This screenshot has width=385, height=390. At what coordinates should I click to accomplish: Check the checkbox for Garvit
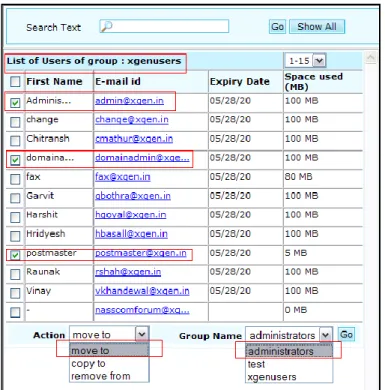point(15,198)
